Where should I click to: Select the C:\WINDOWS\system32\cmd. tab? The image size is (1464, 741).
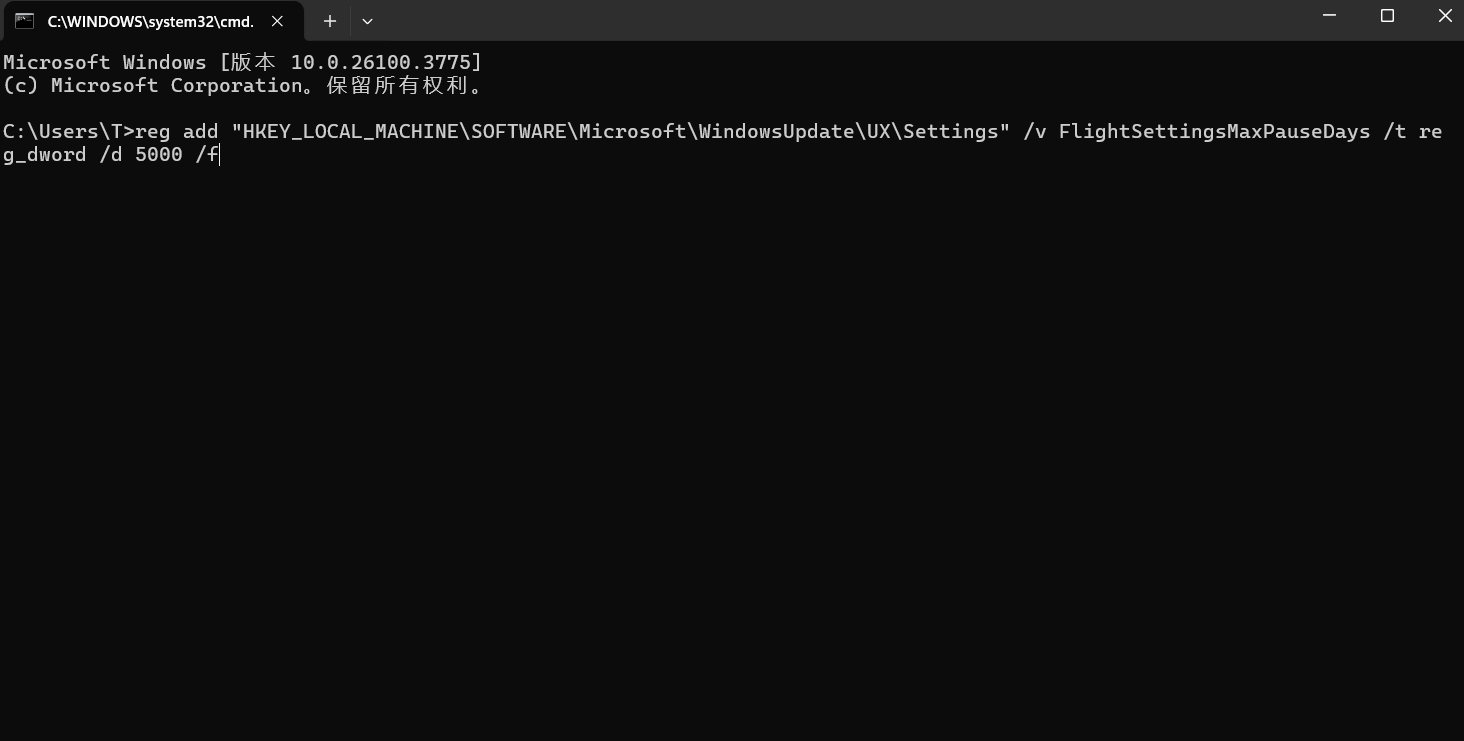point(151,21)
